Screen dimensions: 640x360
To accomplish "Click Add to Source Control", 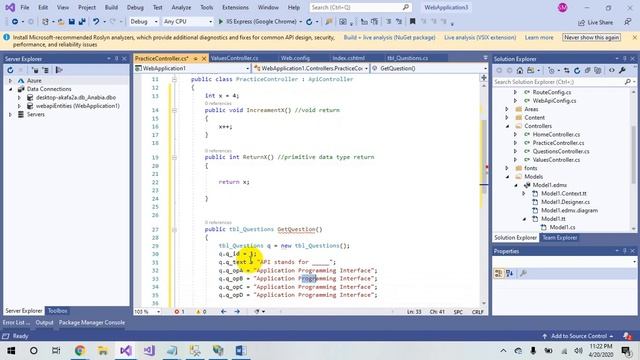I will point(578,336).
